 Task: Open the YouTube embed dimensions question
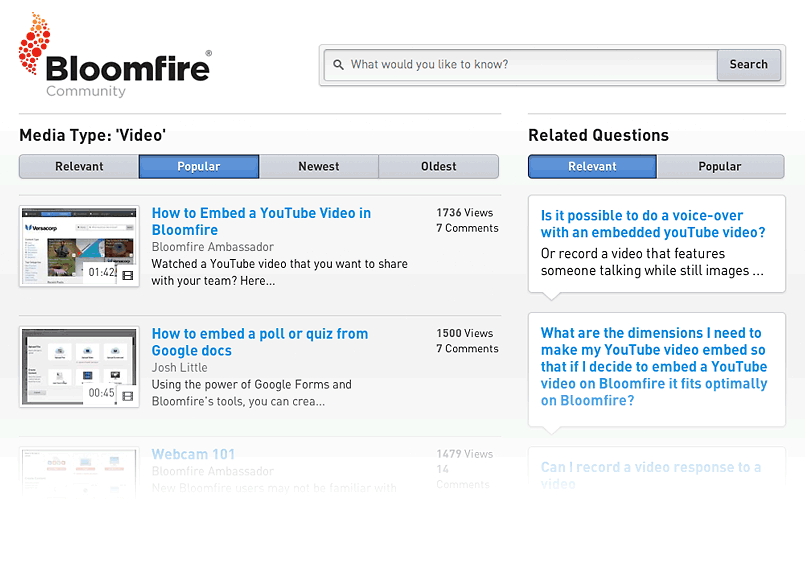pos(654,367)
